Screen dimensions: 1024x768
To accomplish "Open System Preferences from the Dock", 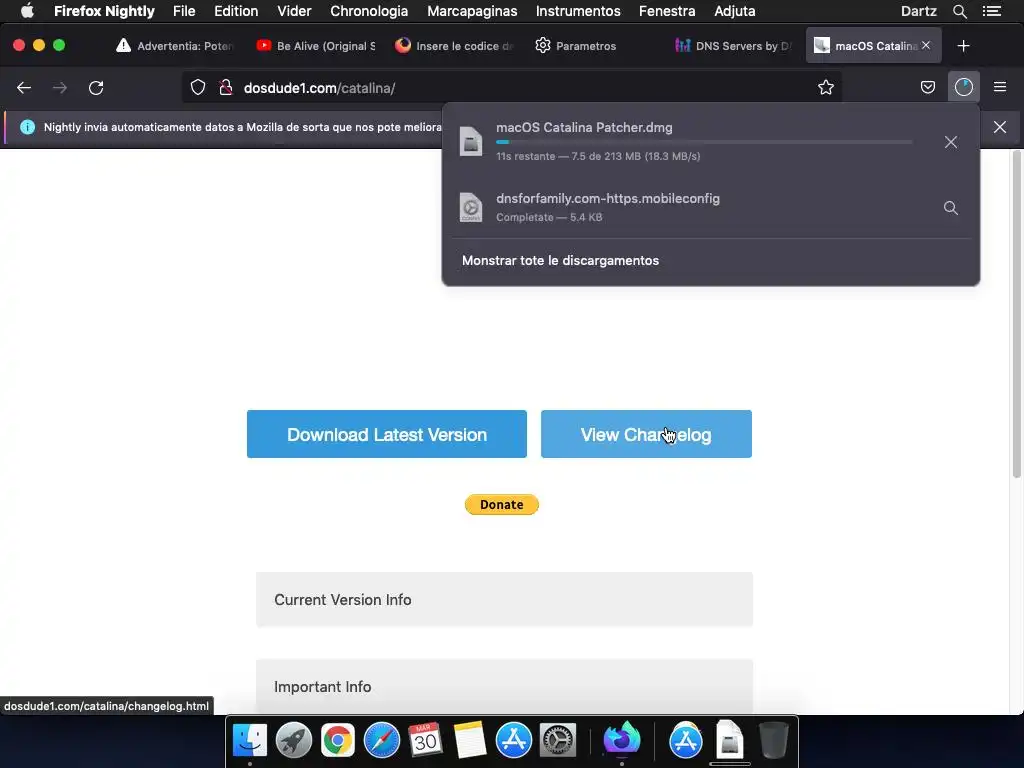I will pos(557,741).
